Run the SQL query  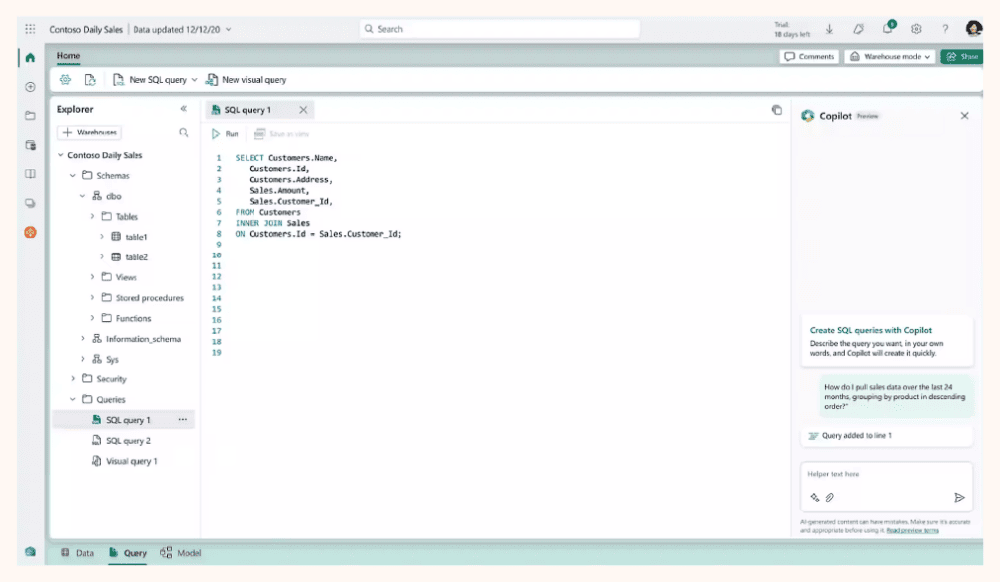pyautogui.click(x=225, y=134)
